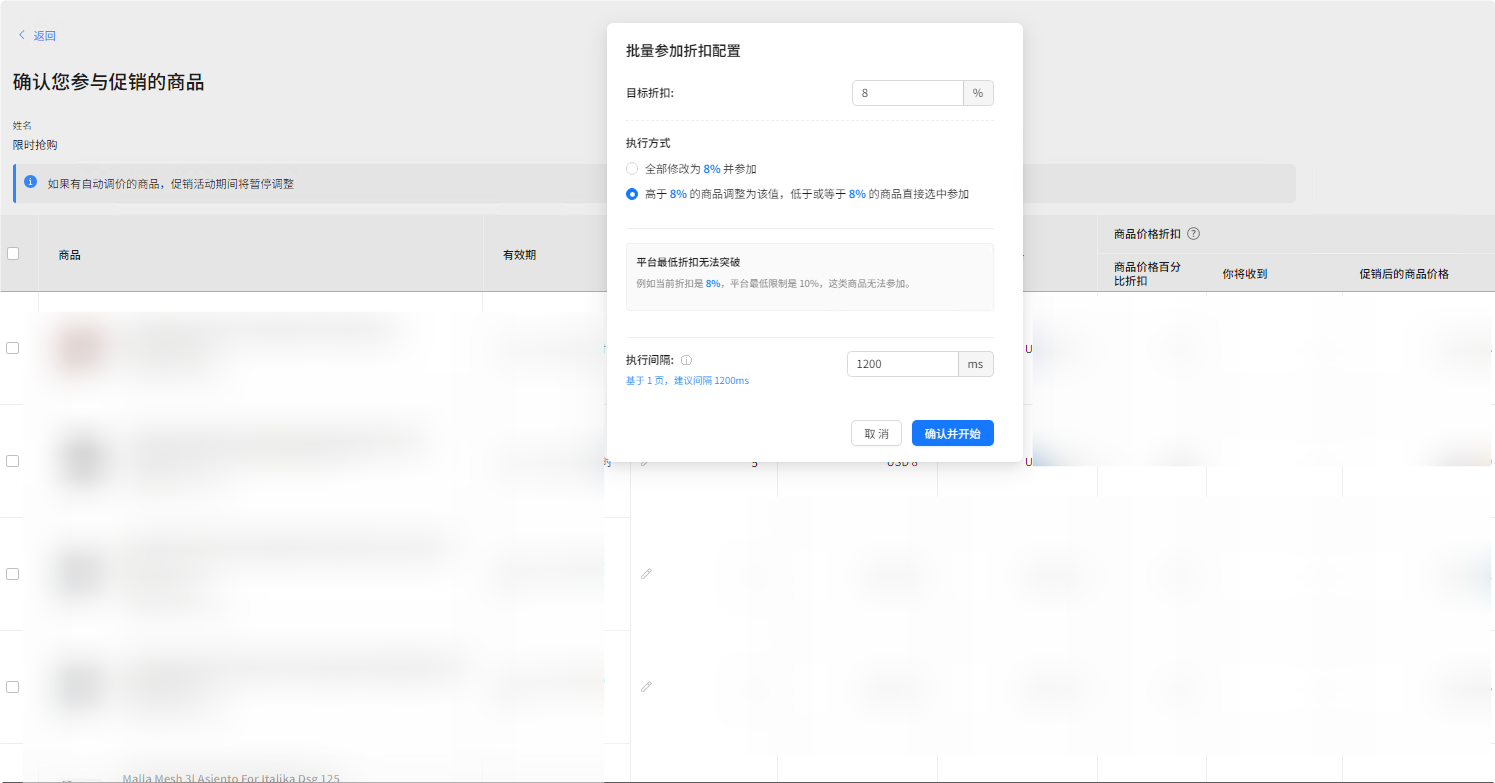Screen dimensions: 1495x783
Task: Click the % suffix on the discount field
Action: [978, 93]
